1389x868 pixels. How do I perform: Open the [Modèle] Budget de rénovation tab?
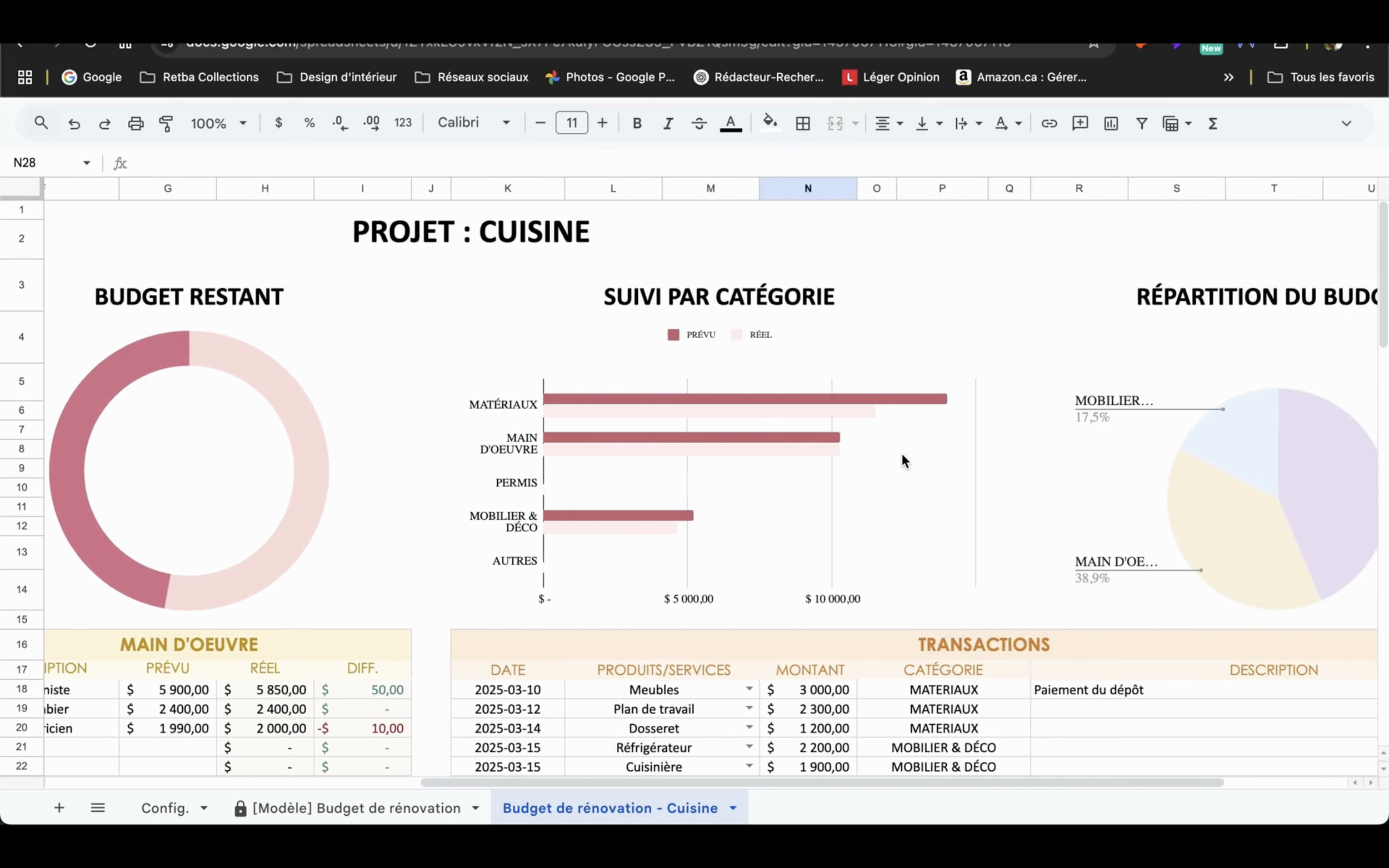[356, 807]
